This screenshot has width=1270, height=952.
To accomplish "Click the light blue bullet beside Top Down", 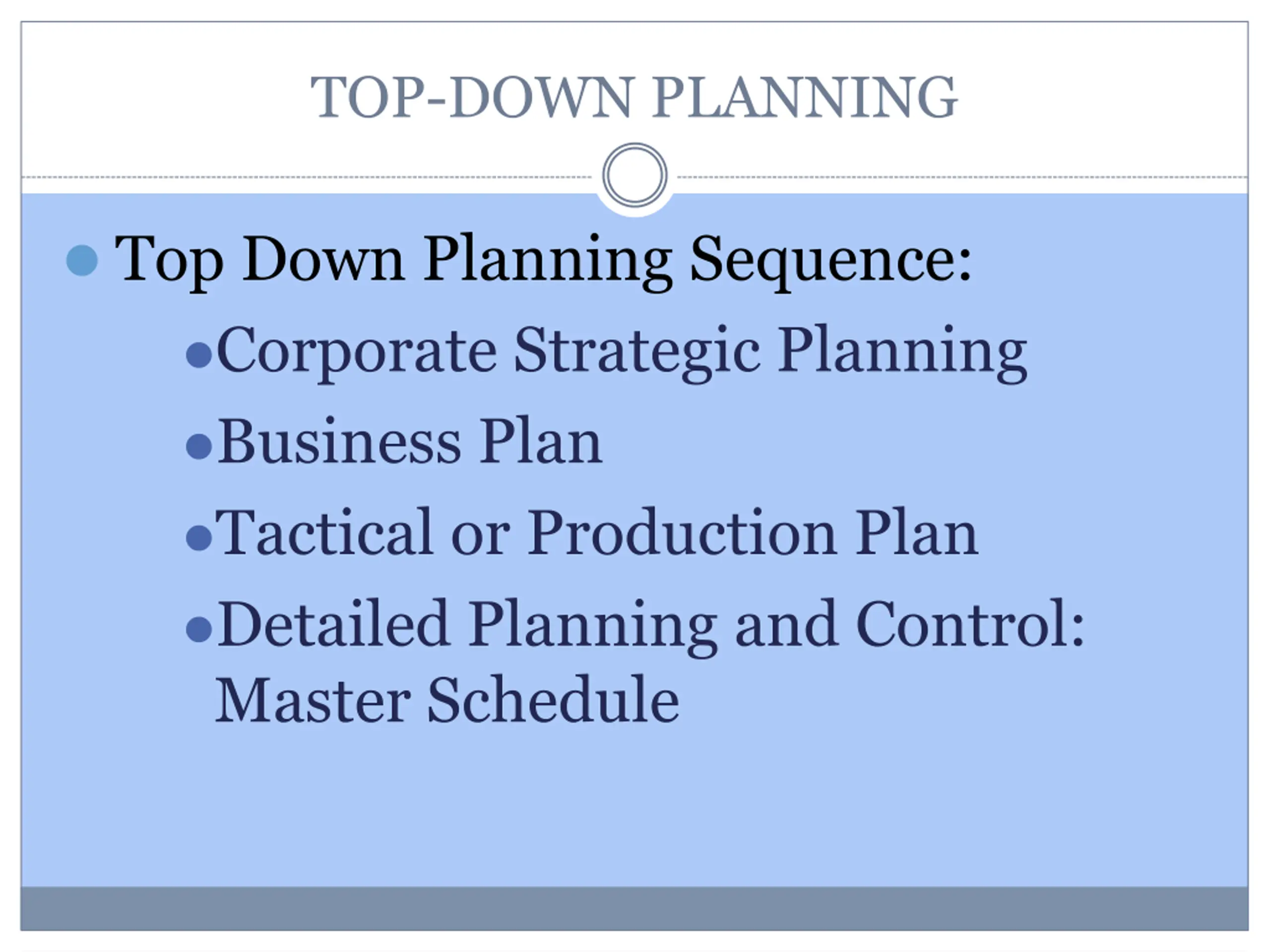I will (82, 260).
